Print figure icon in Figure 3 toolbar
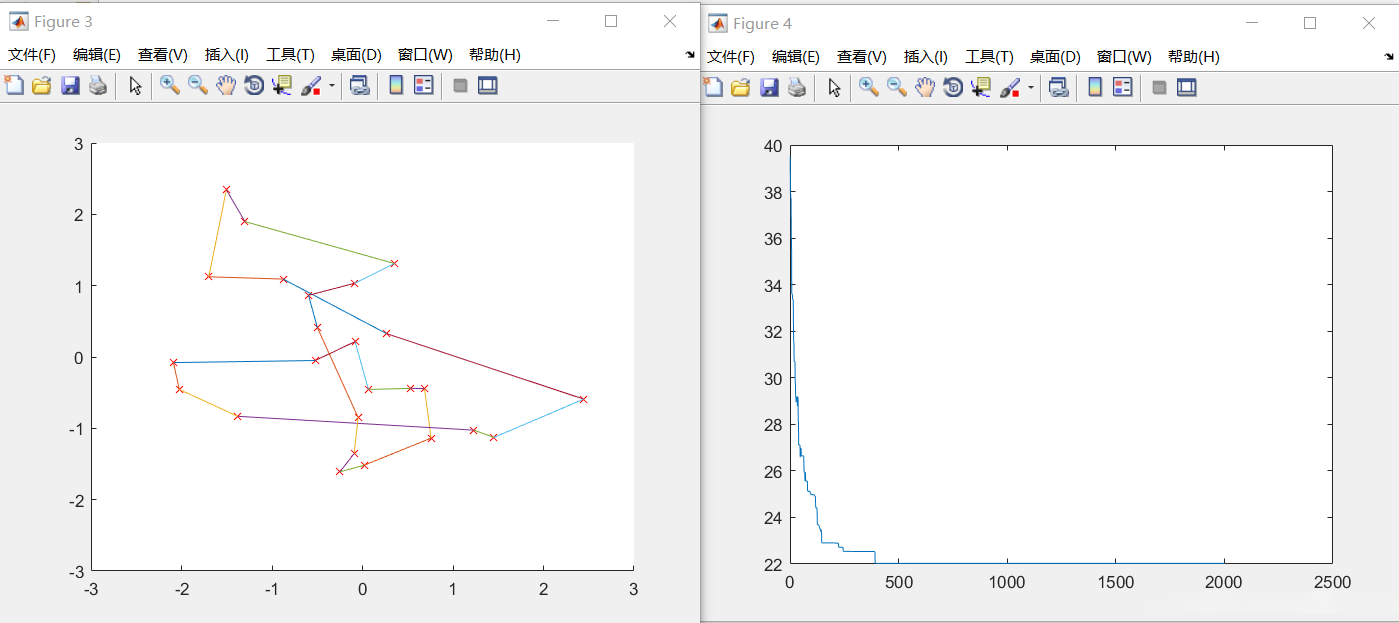 pyautogui.click(x=98, y=86)
